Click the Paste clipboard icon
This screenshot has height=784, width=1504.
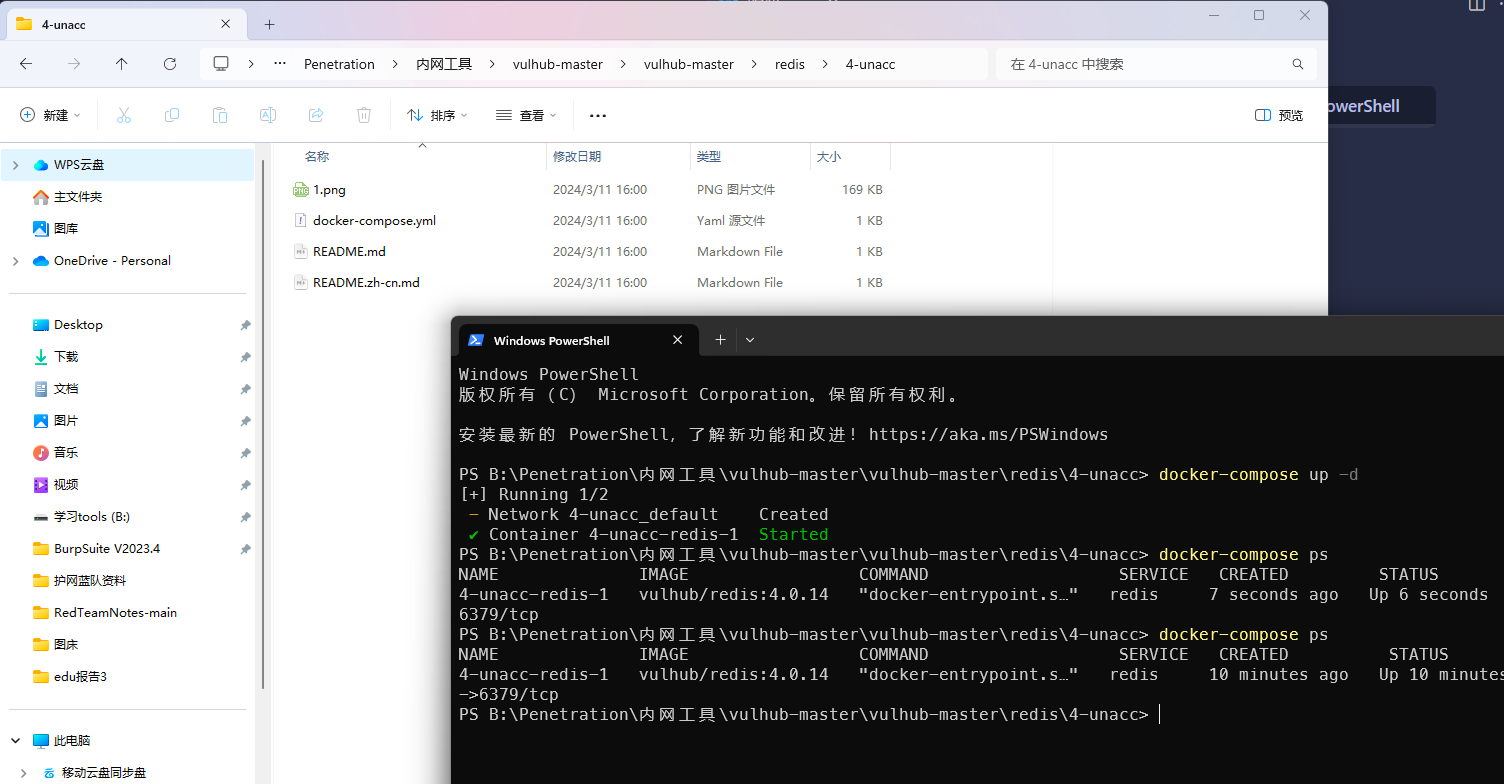[x=220, y=115]
